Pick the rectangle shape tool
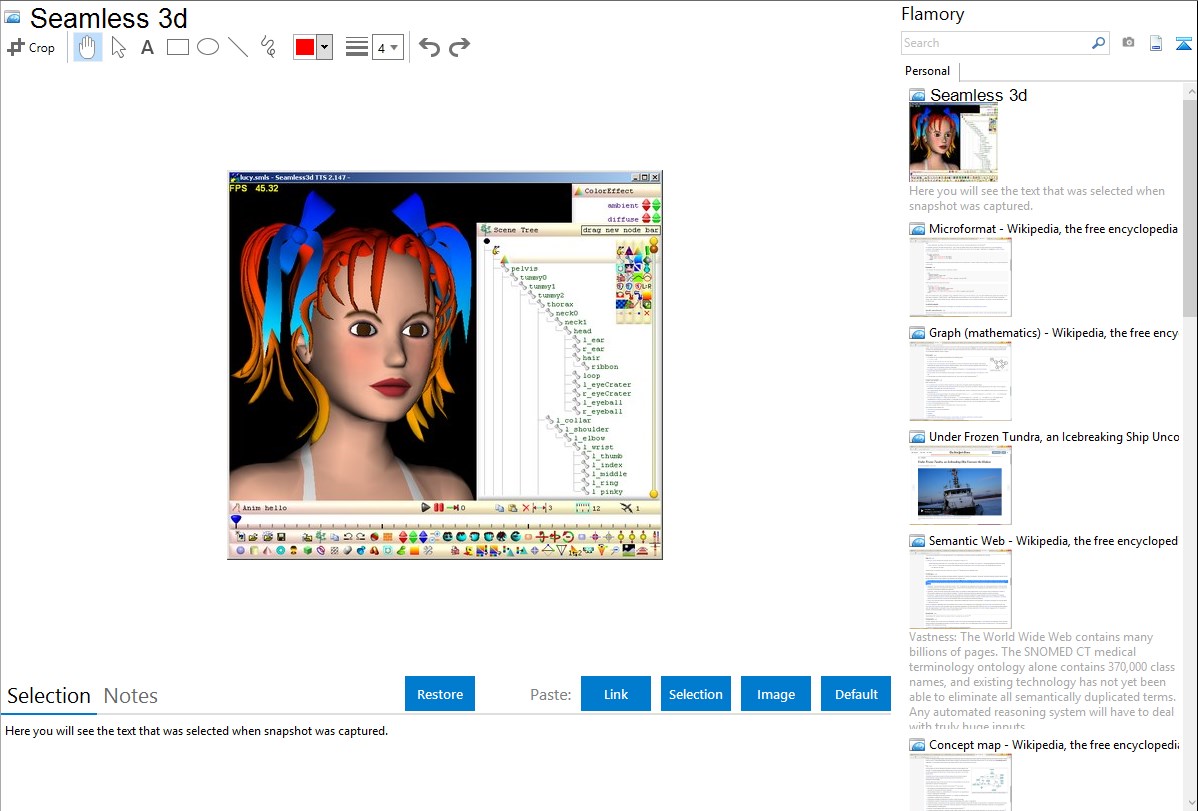1198x811 pixels. tap(177, 47)
